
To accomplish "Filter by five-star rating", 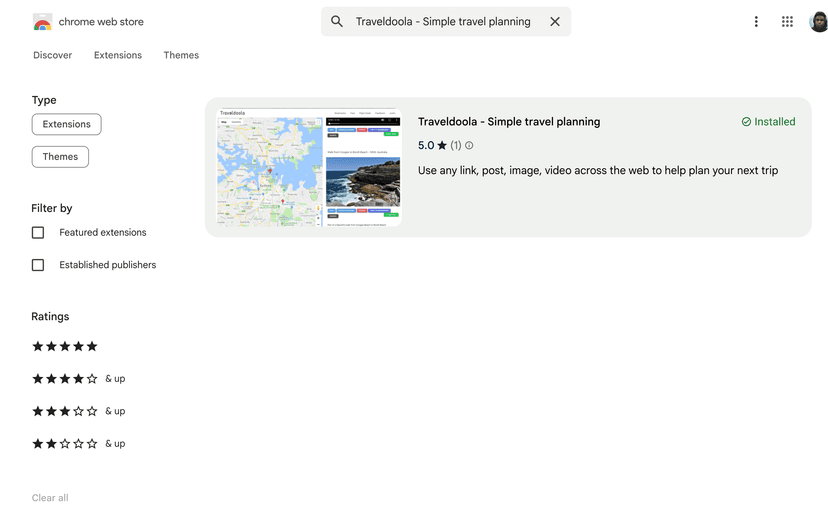I will tap(65, 347).
